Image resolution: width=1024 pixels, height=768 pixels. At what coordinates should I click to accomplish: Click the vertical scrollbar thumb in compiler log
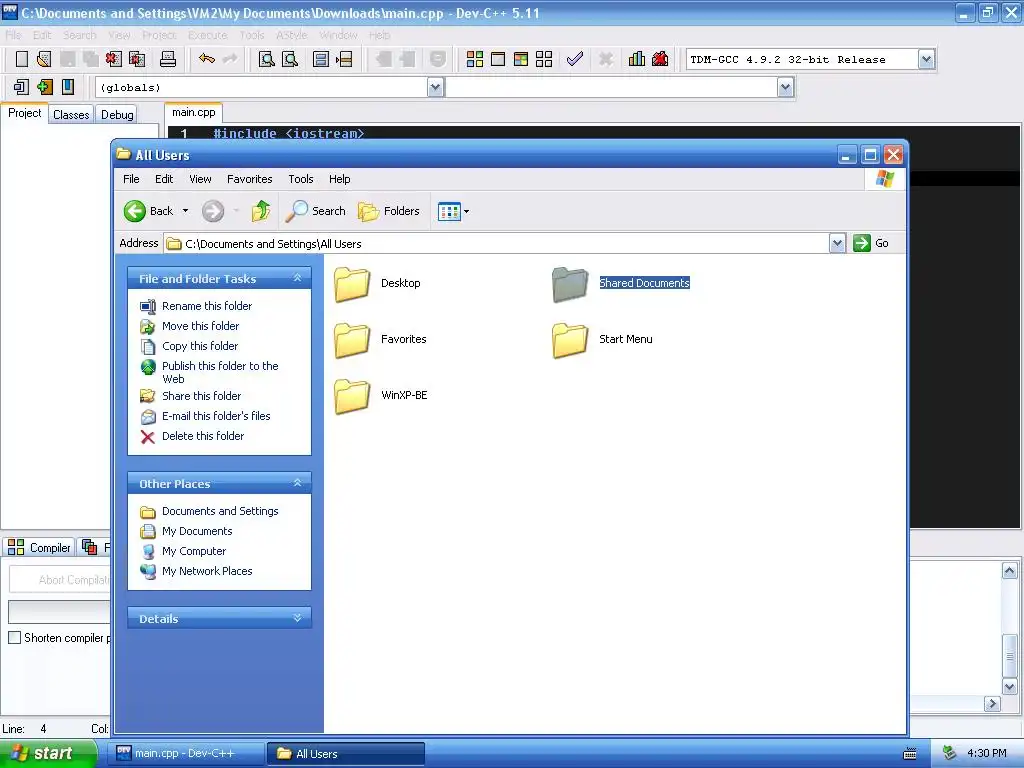(x=1010, y=656)
